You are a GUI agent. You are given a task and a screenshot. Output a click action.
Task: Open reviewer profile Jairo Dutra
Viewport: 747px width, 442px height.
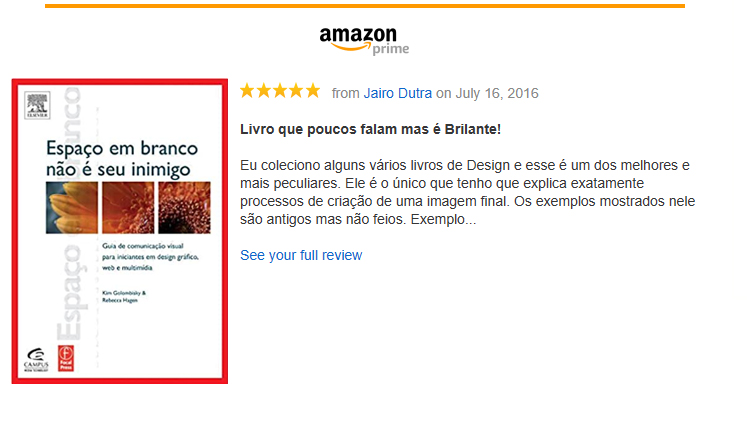(x=398, y=93)
